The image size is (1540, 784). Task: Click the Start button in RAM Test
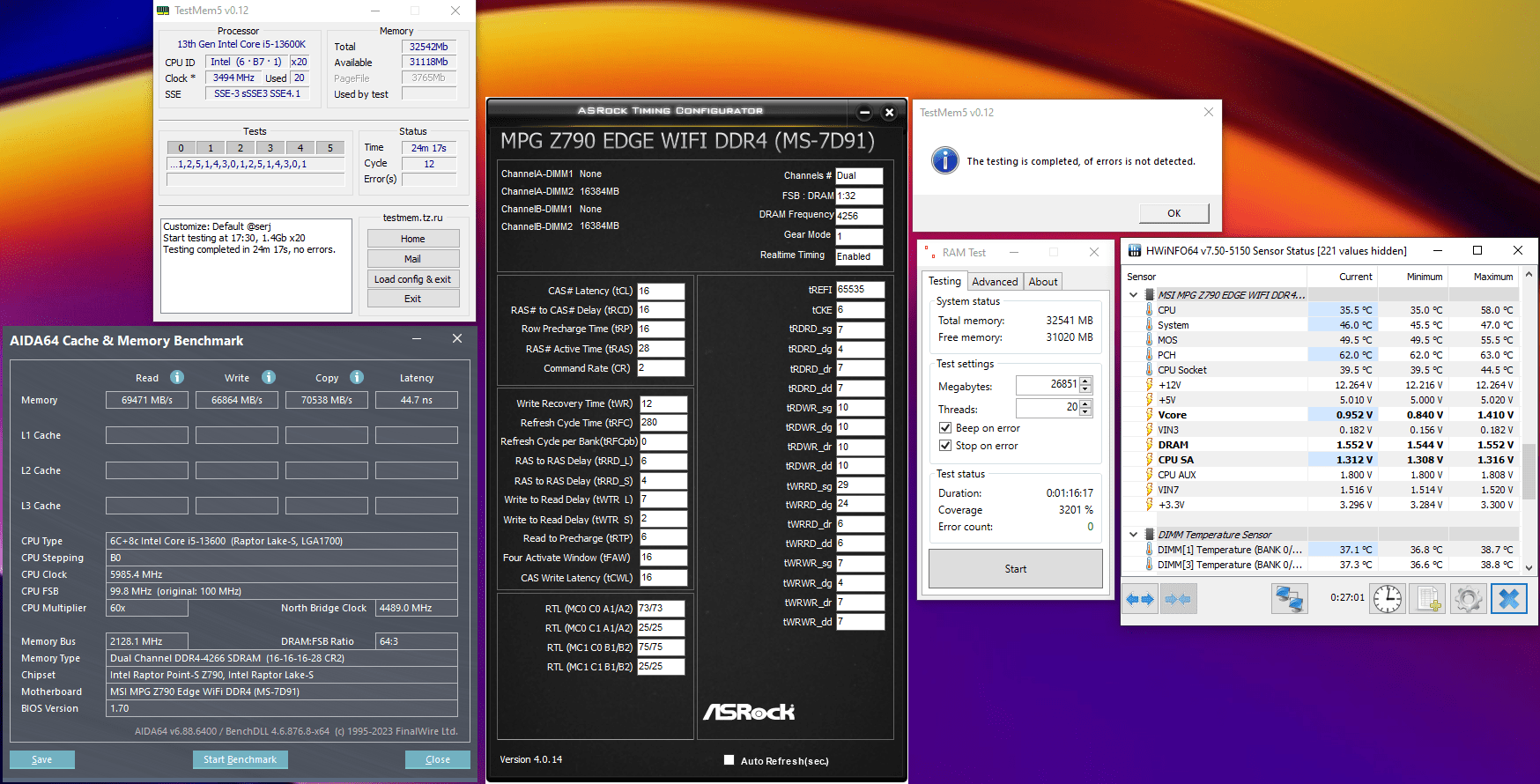click(1016, 569)
